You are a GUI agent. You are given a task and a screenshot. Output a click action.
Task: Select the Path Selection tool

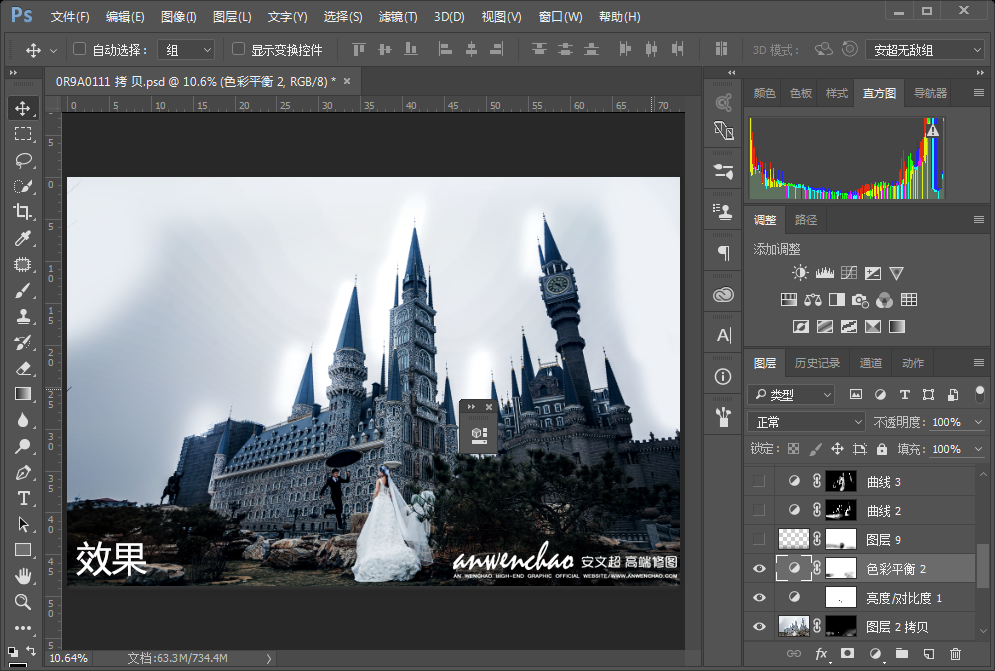23,524
